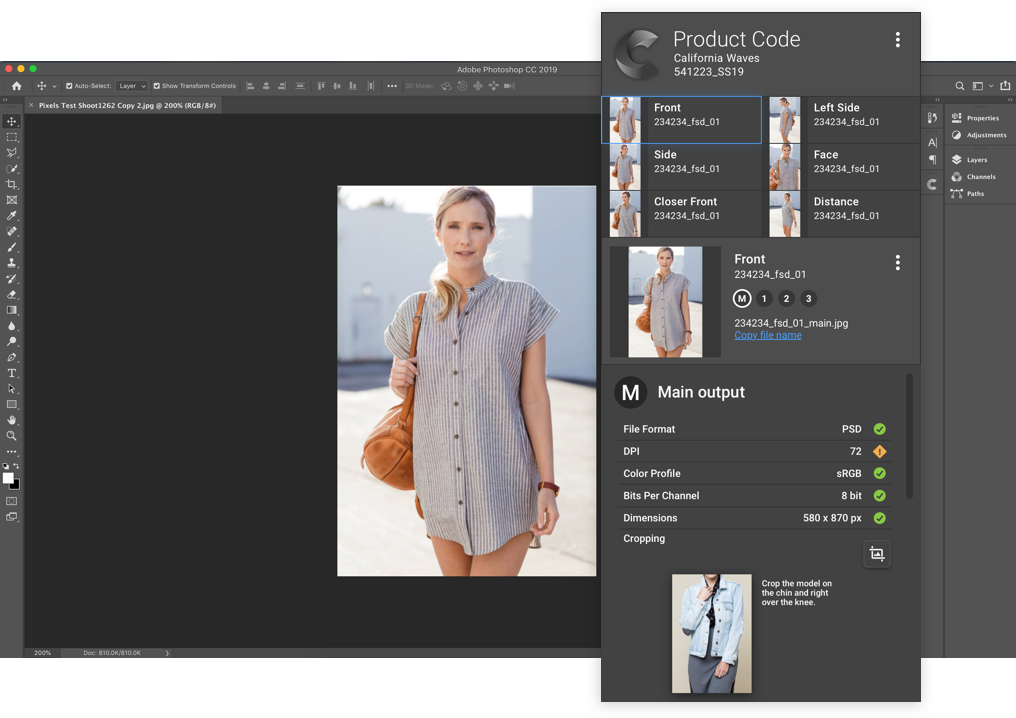The height and width of the screenshot is (718, 1016).
Task: Open the Layers panel tab
Action: (976, 160)
